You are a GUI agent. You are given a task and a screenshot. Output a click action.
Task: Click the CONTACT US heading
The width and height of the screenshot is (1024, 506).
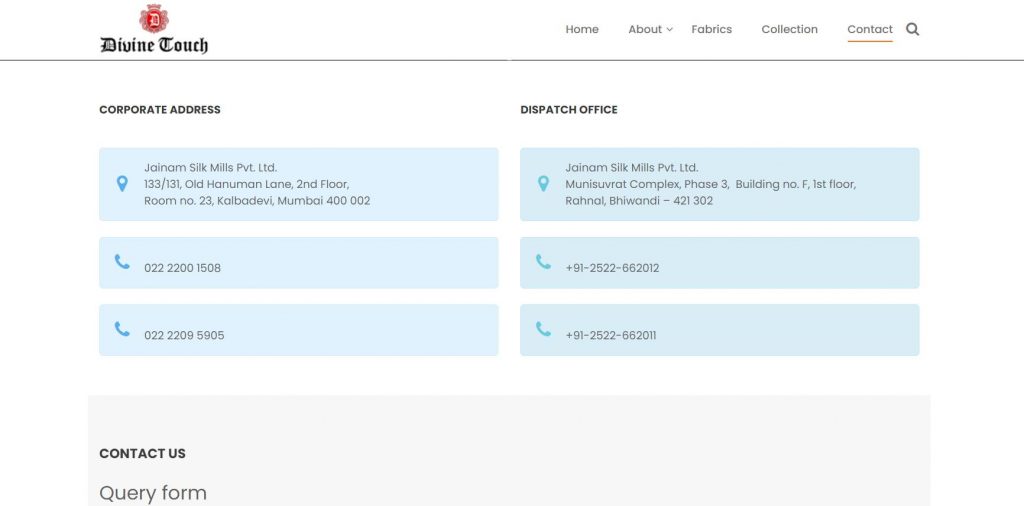pyautogui.click(x=142, y=454)
